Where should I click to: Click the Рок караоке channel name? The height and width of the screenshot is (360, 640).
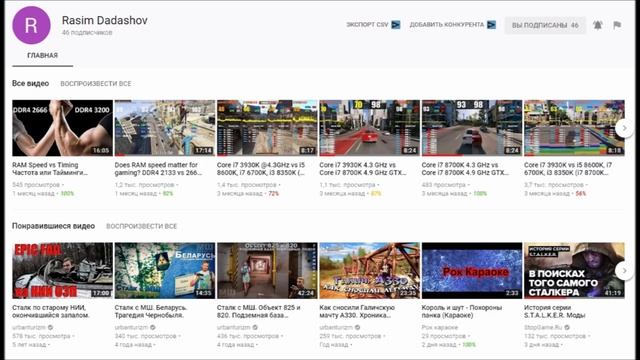click(x=440, y=327)
